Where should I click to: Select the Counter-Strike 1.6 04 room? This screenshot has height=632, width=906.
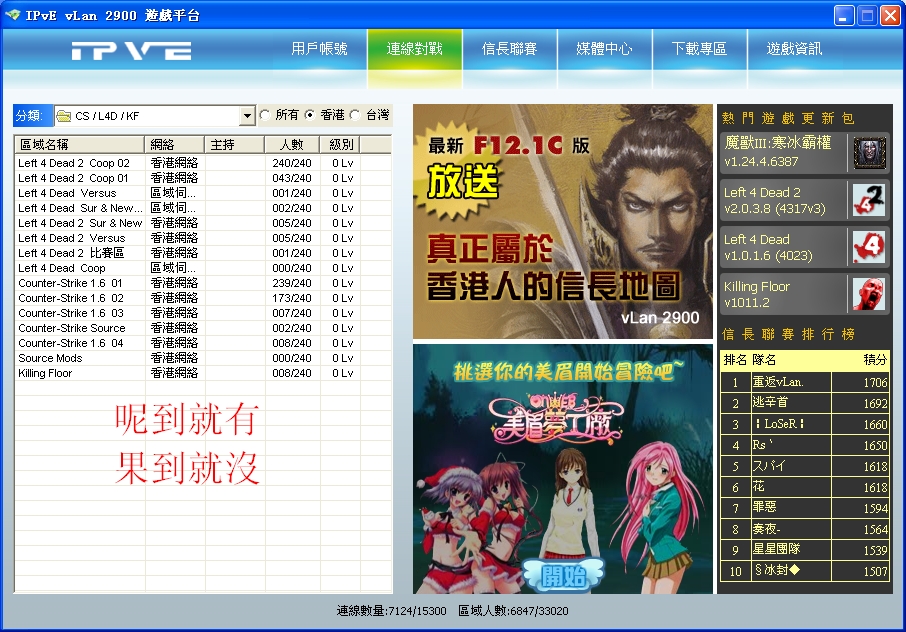pos(203,344)
